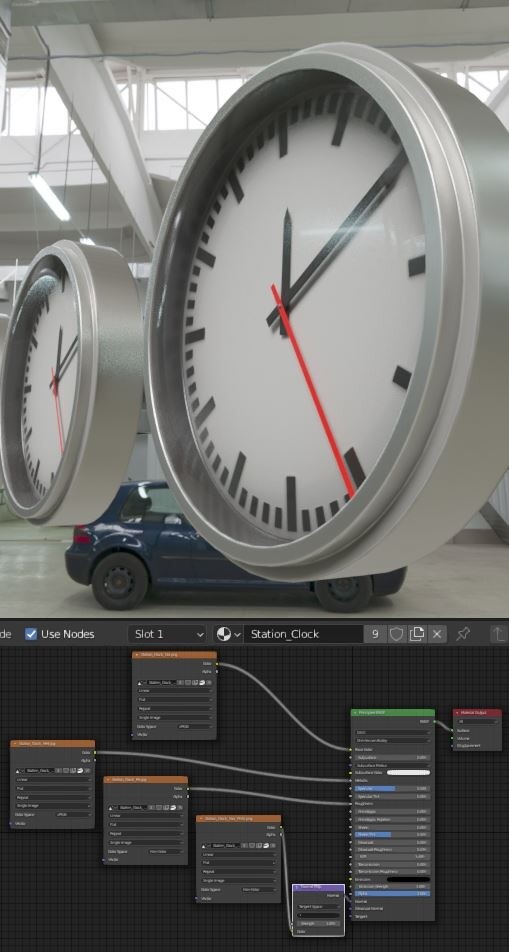Open Repeat extension dropdown in Metallic texture node
Screen dimensions: 509x952
pyautogui.click(x=53, y=797)
